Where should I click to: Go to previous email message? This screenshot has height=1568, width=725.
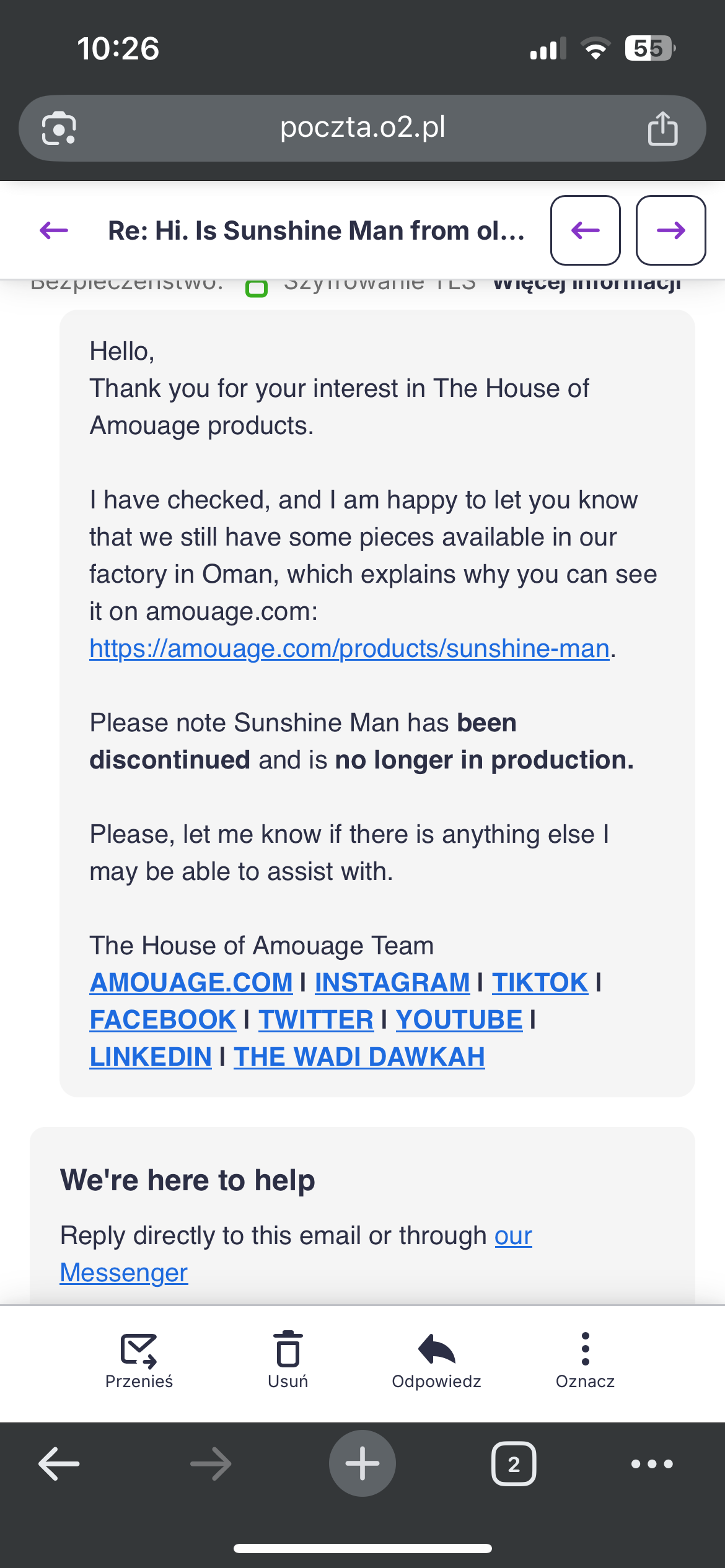(585, 230)
